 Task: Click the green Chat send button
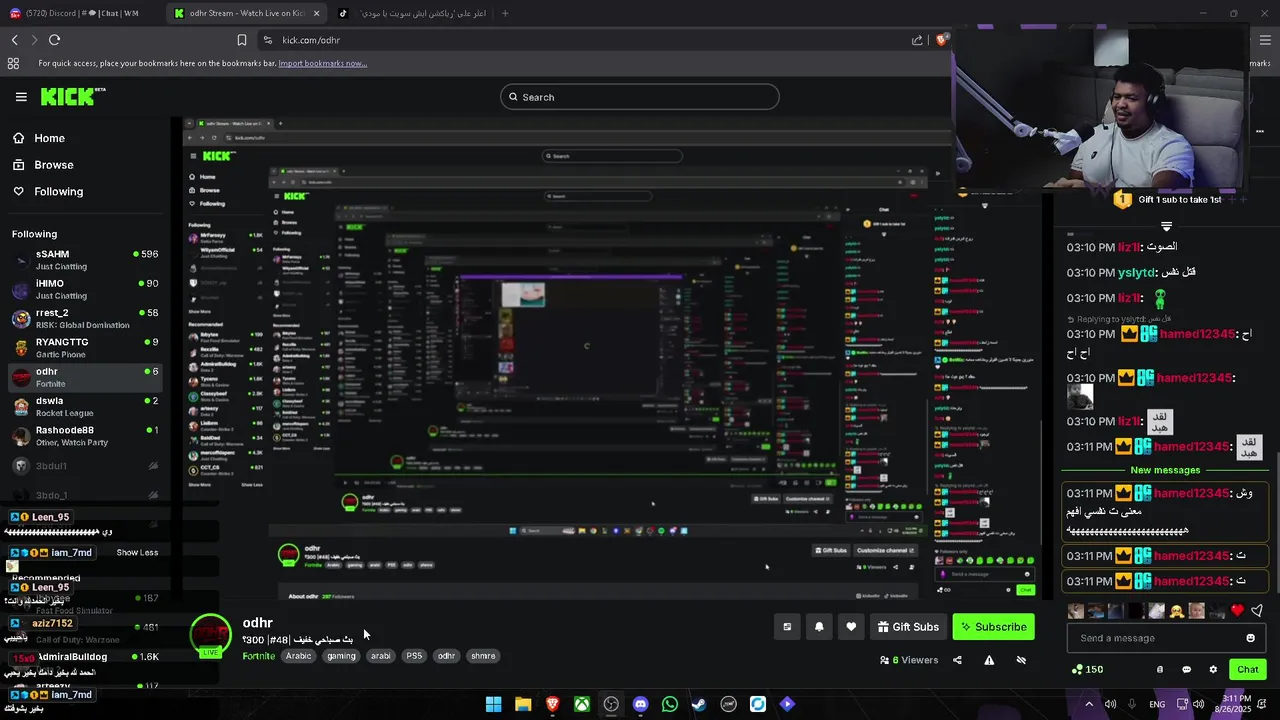(x=1248, y=669)
